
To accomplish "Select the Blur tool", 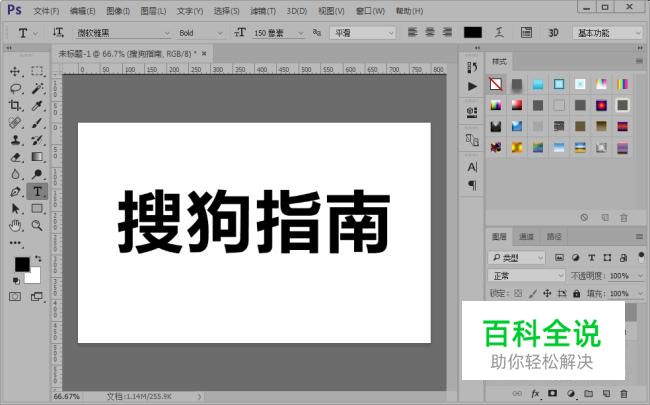I will coord(15,174).
